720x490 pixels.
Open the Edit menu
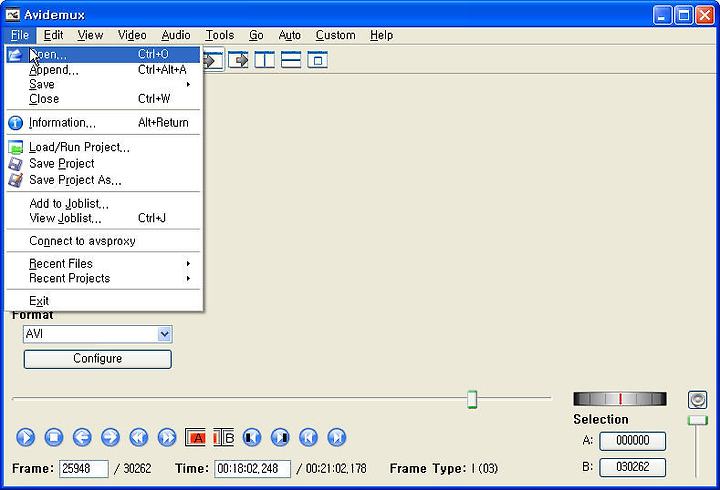point(53,35)
